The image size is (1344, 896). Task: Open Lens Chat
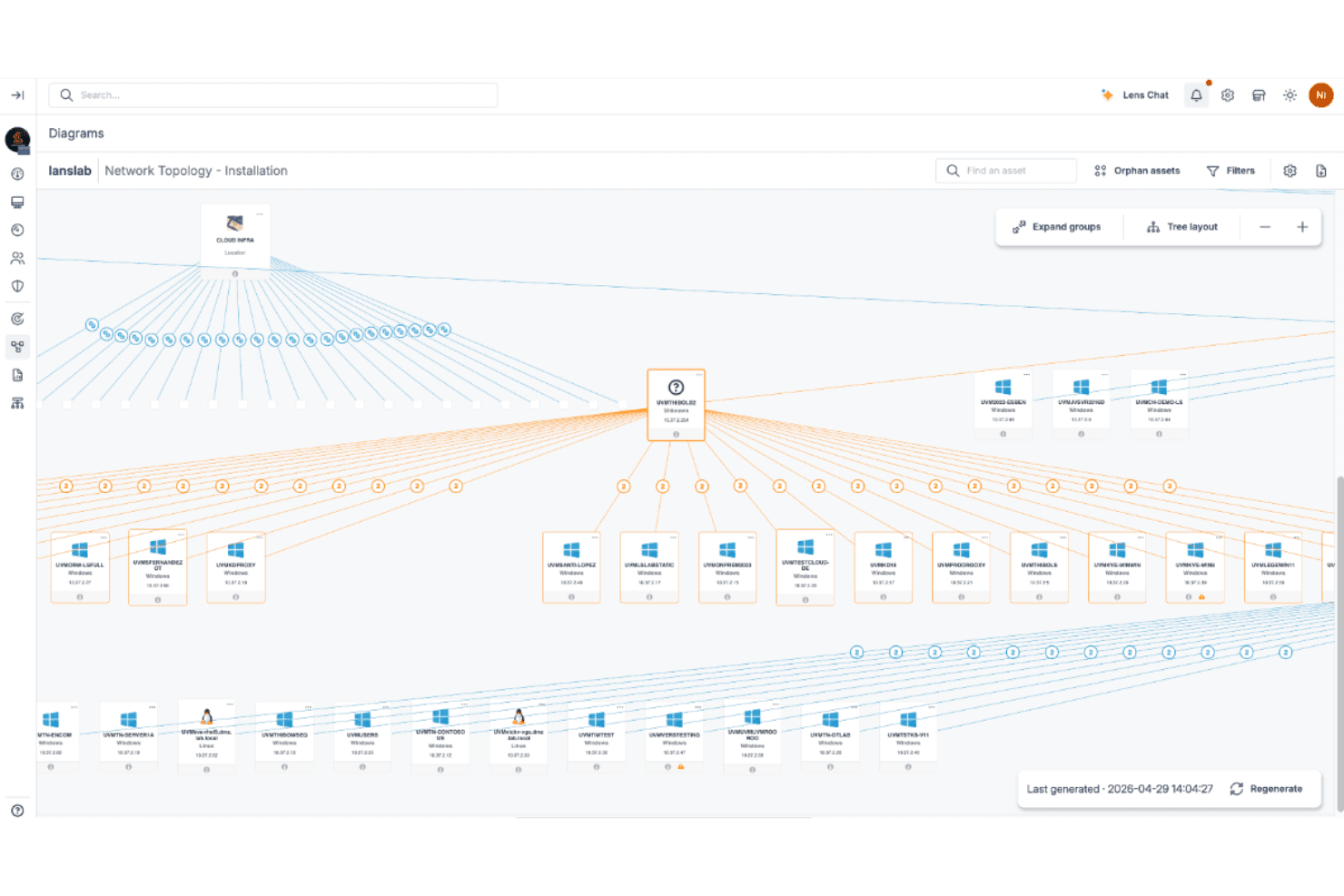[1135, 95]
